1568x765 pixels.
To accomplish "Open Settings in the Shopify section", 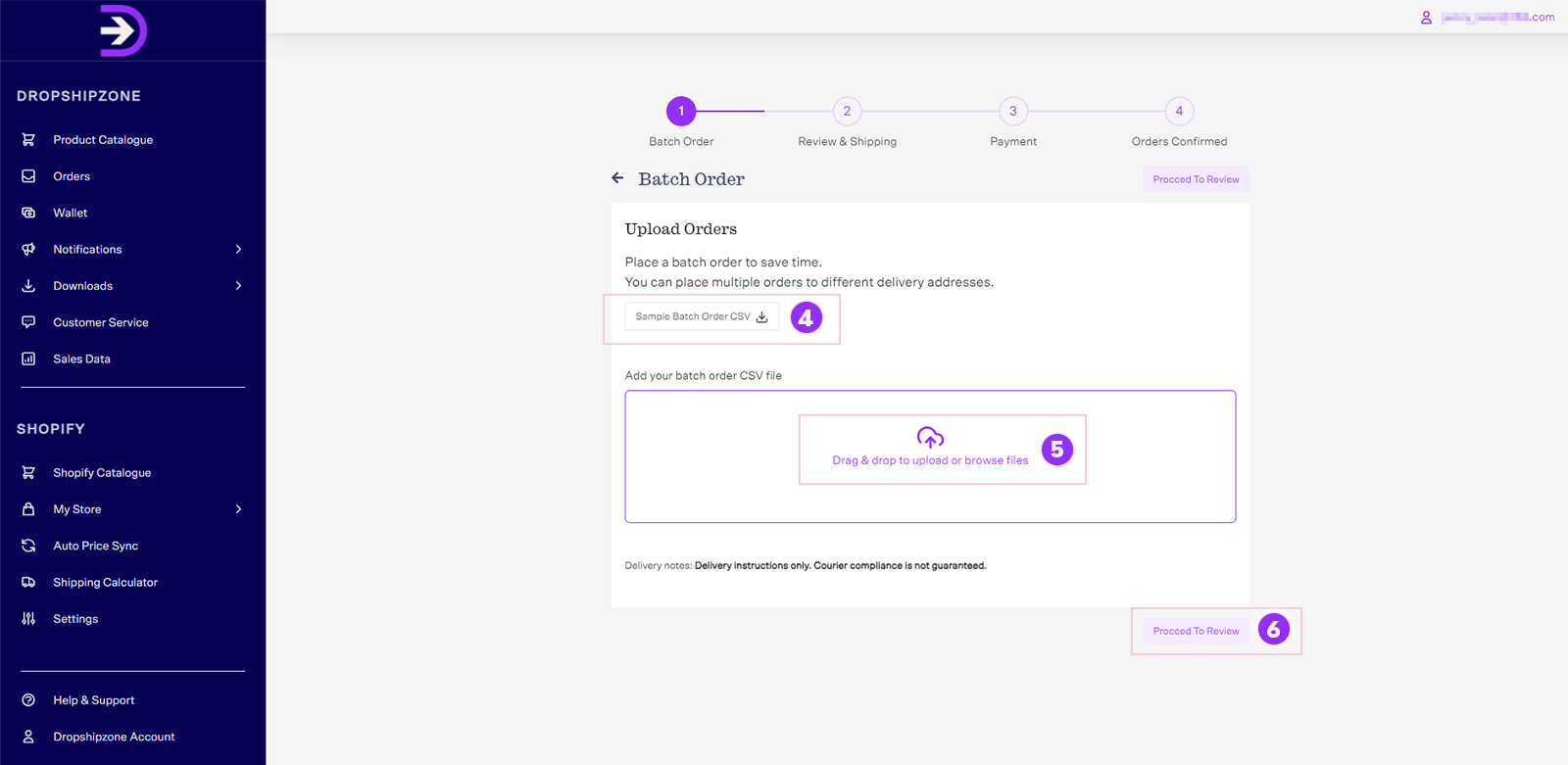I will coord(75,619).
